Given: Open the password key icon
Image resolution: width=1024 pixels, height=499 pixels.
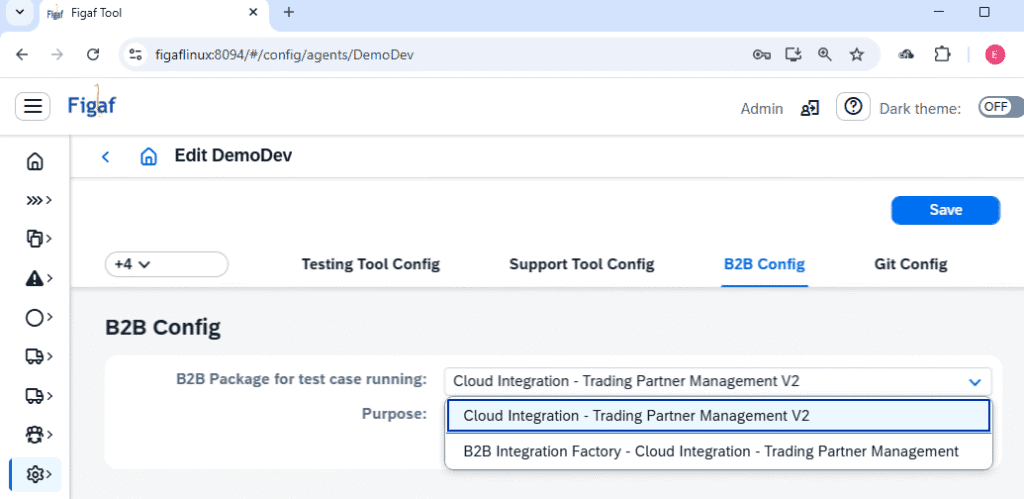Looking at the screenshot, I should (x=761, y=55).
